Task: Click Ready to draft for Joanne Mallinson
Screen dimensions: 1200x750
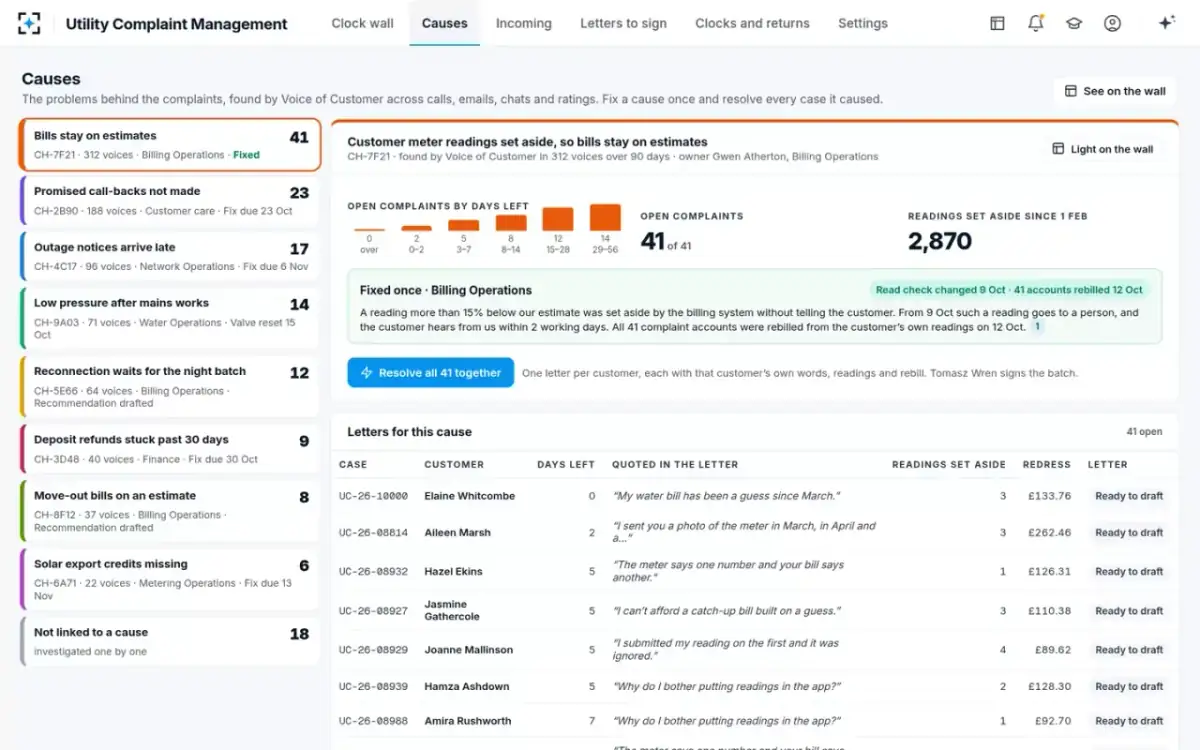Action: coord(1129,650)
